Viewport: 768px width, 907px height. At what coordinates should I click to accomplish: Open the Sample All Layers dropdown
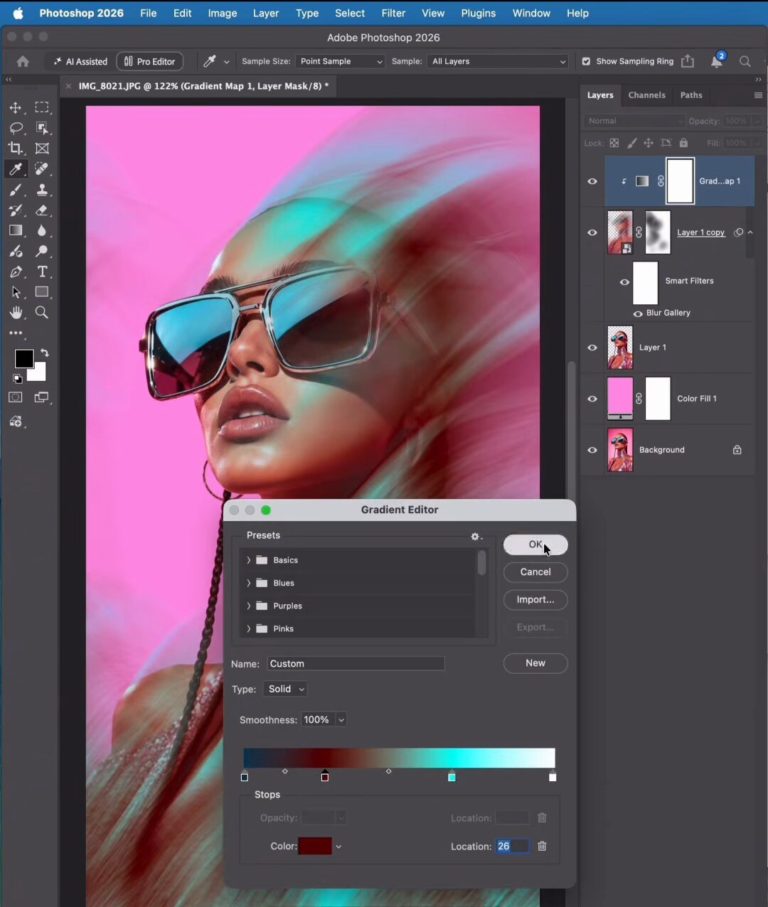click(x=497, y=61)
